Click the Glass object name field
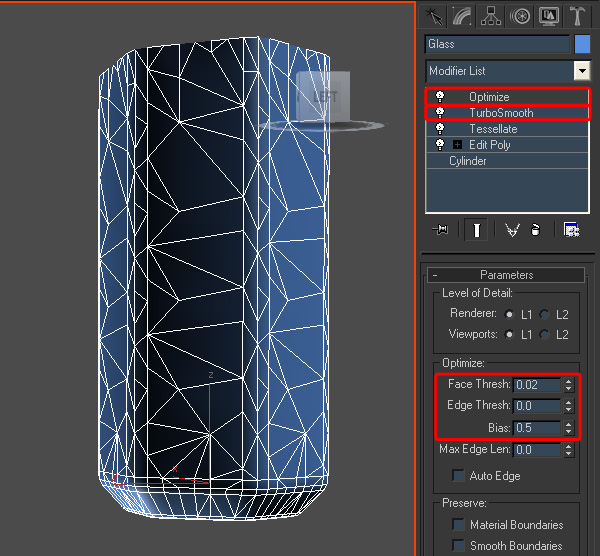 pyautogui.click(x=497, y=44)
